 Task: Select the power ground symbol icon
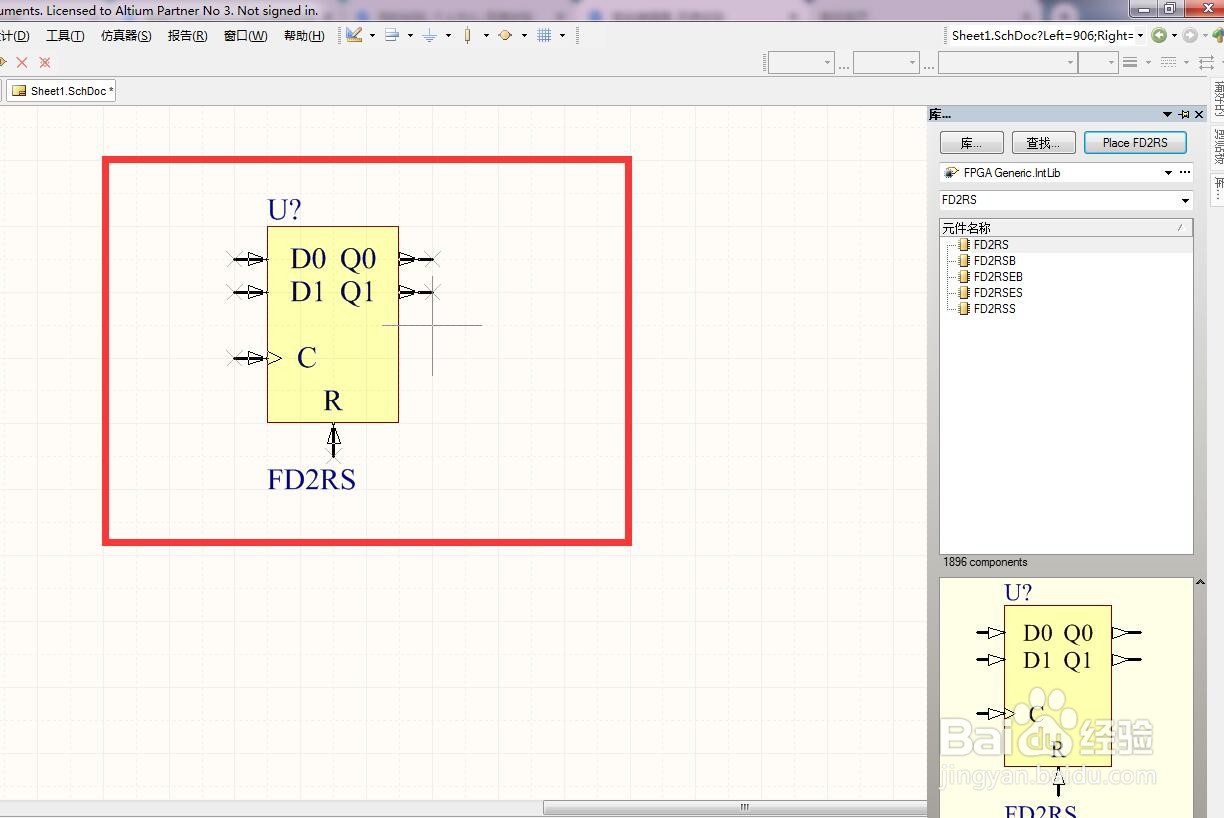coord(430,35)
